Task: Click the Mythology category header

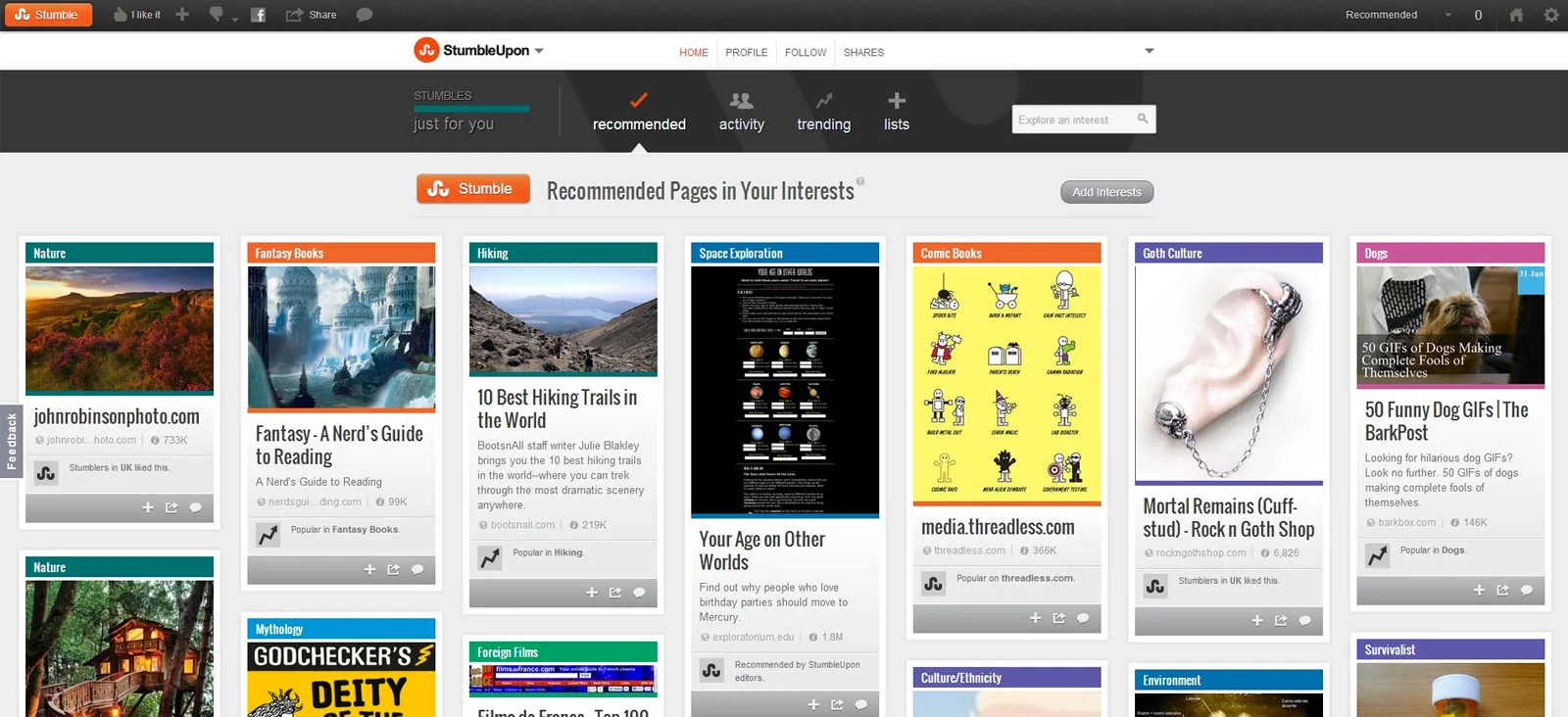Action: tap(341, 629)
